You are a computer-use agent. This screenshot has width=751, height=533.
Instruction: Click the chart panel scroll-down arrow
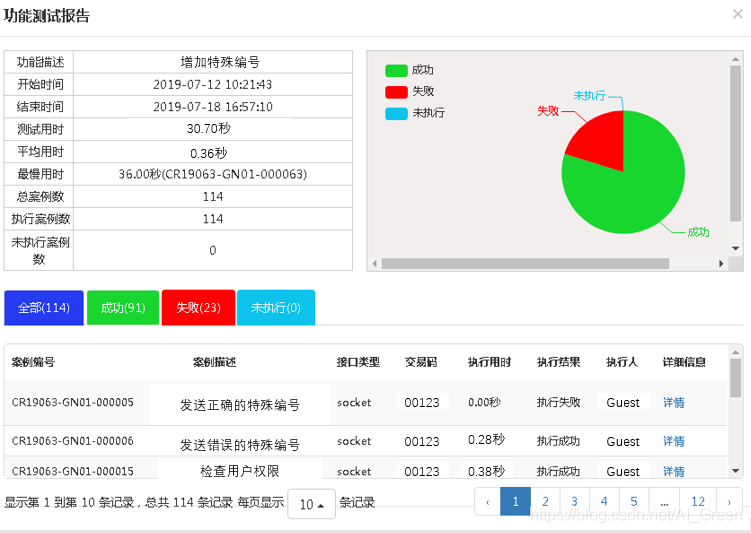tap(736, 248)
